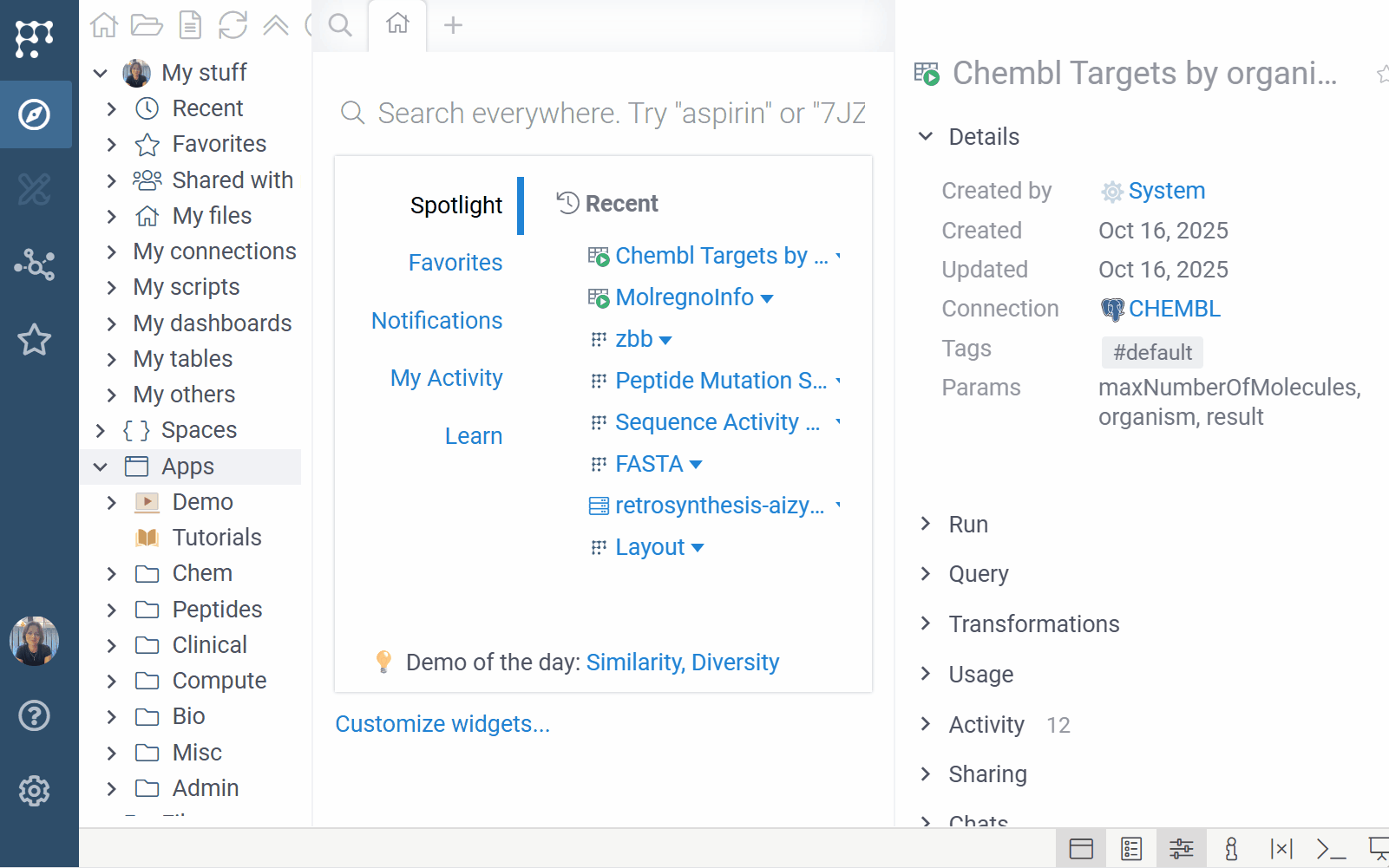Toggle the sliders panel button in status bar
This screenshot has width=1389, height=868.
pyautogui.click(x=1181, y=848)
